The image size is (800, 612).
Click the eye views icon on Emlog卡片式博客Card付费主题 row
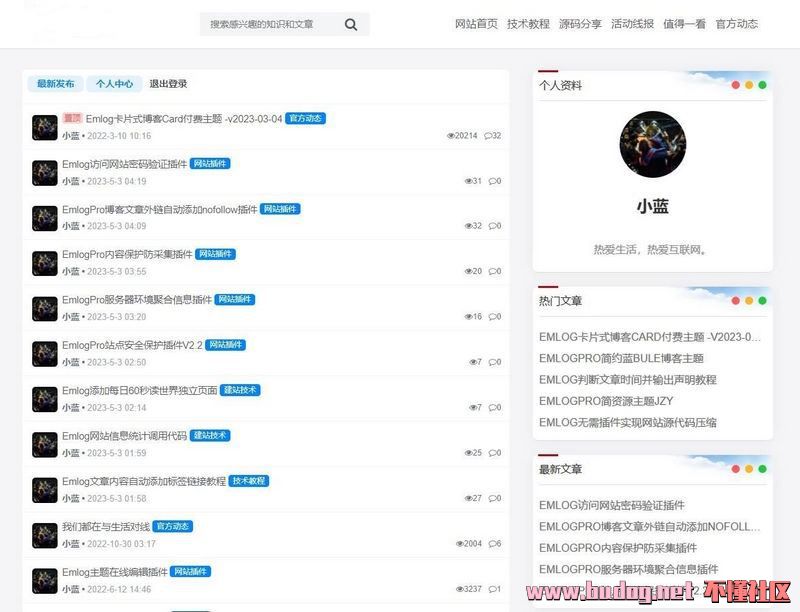click(451, 136)
